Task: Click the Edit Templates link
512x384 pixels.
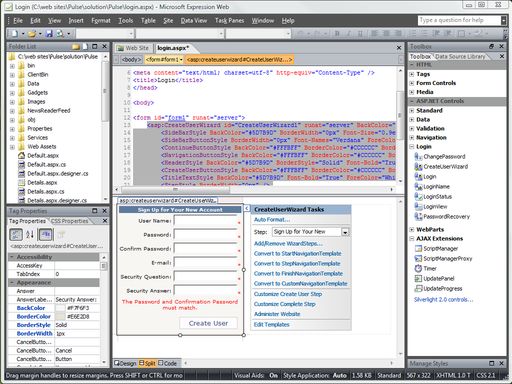Action: (271, 324)
